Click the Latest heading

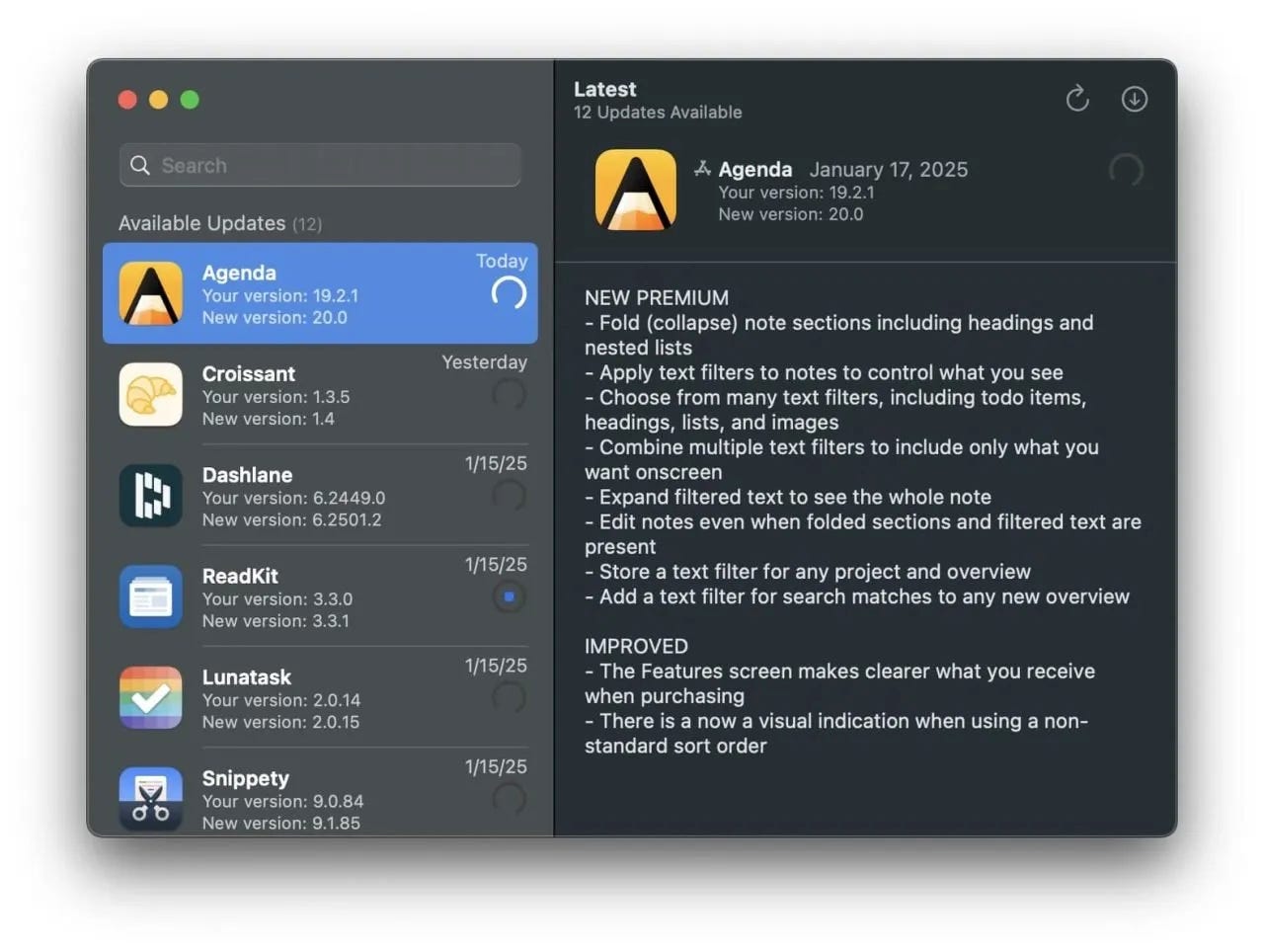(605, 89)
